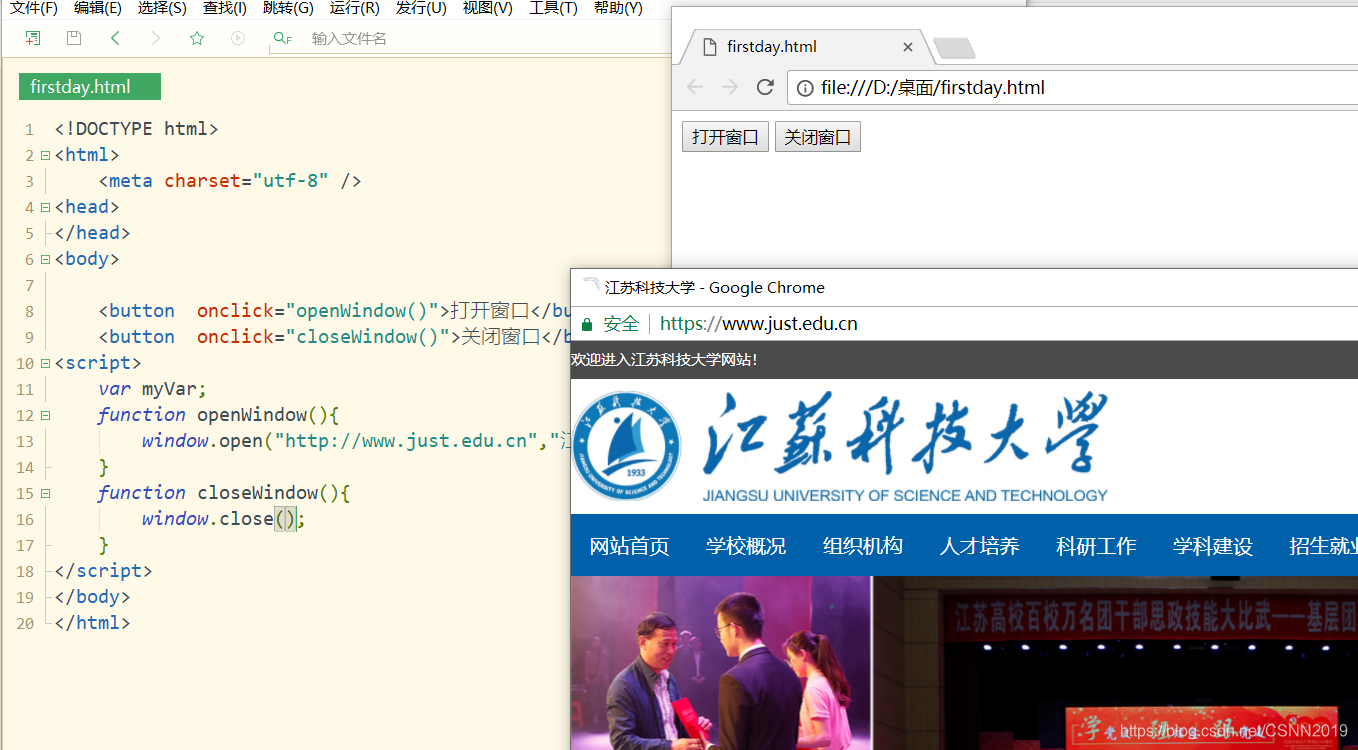Viewport: 1358px width, 750px height.
Task: Collapse the body tag fold at line 6
Action: tap(45, 259)
